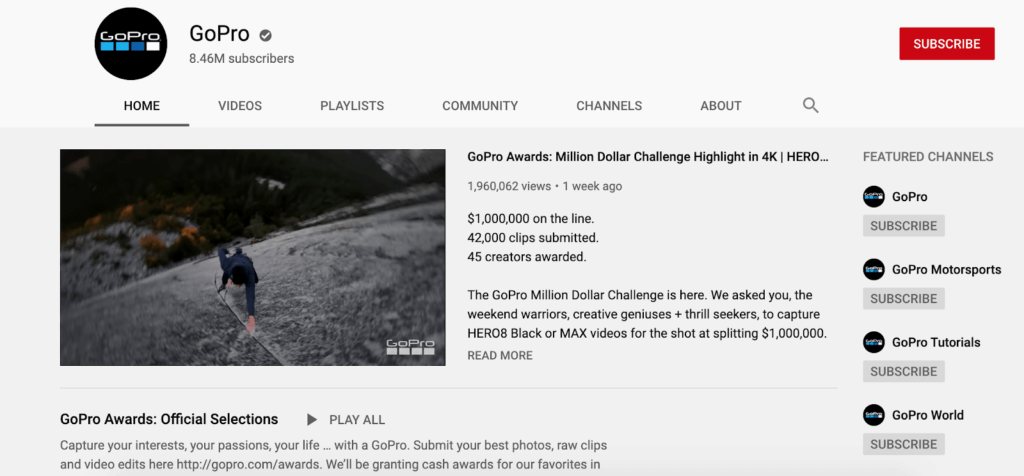The image size is (1024, 476).
Task: Click the 8.46M subscribers count
Action: pyautogui.click(x=242, y=59)
